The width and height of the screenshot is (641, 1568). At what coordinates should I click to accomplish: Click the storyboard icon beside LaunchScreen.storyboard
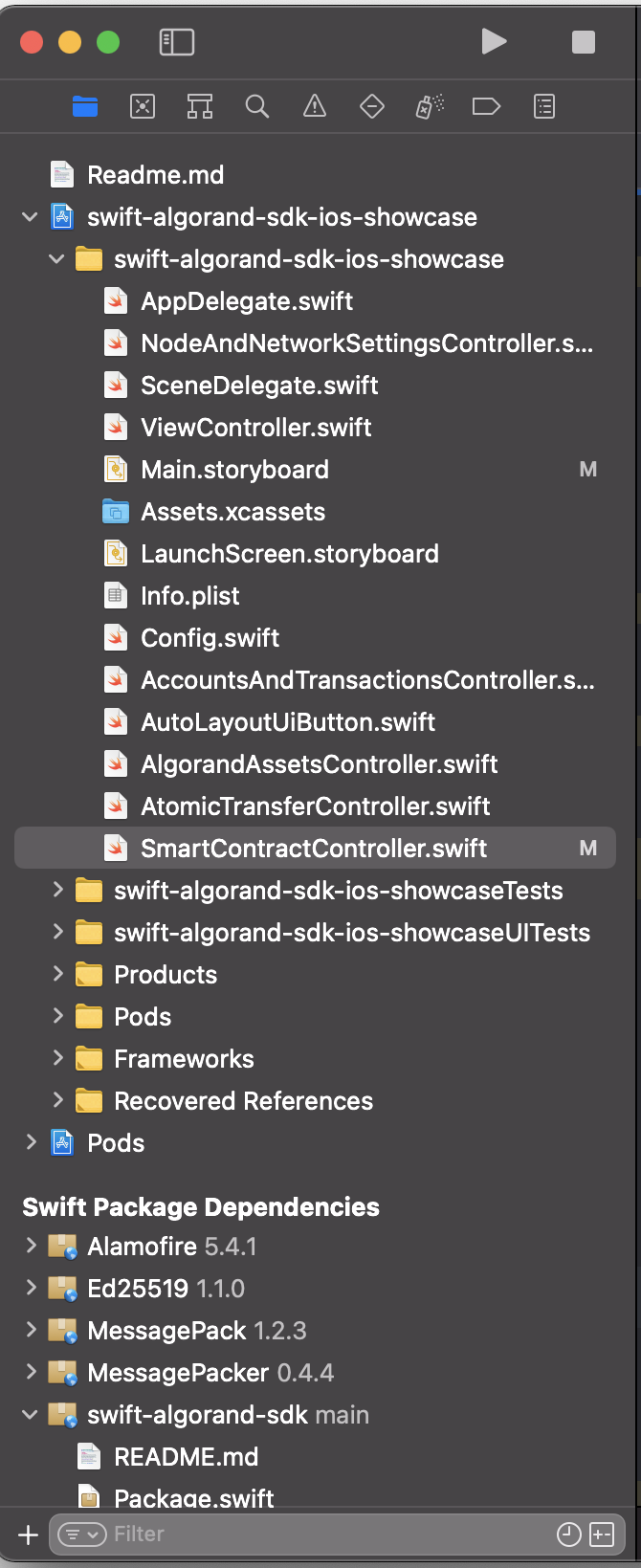point(116,554)
